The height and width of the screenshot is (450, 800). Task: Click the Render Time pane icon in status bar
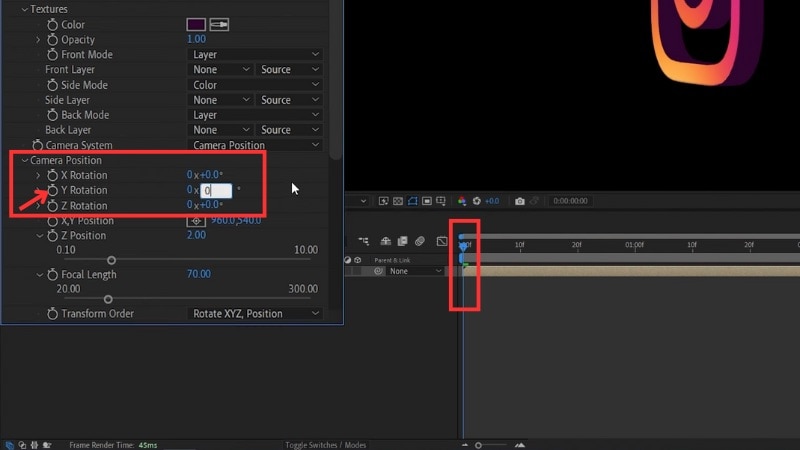tap(47, 445)
